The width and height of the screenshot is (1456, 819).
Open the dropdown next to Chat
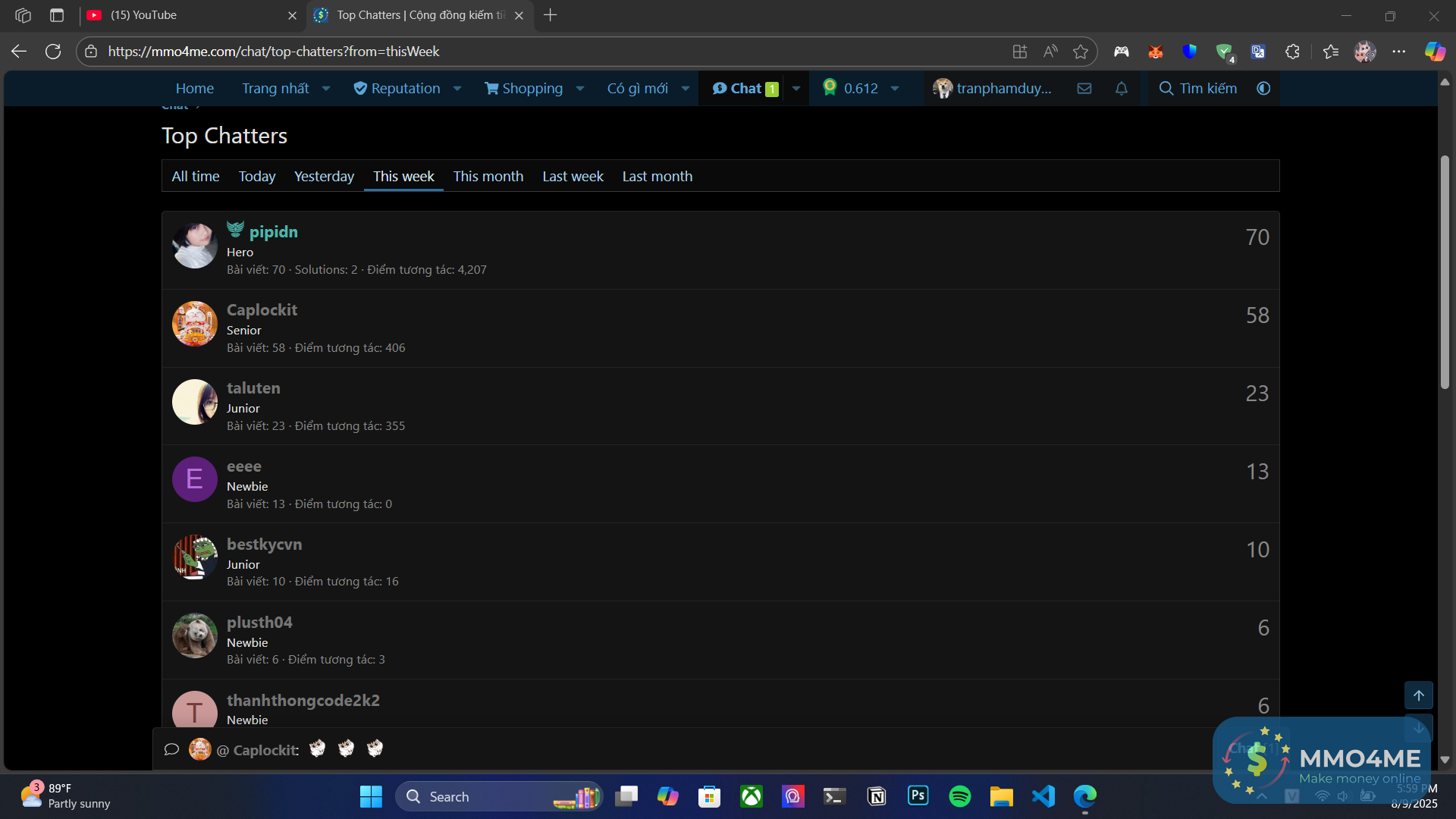click(796, 89)
